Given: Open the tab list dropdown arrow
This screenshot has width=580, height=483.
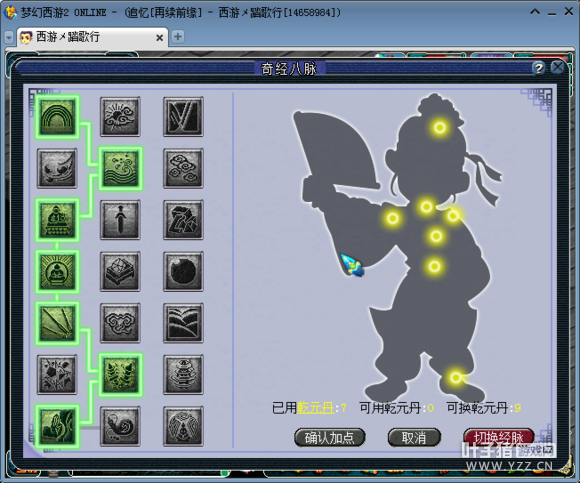Looking at the screenshot, I should (9, 37).
